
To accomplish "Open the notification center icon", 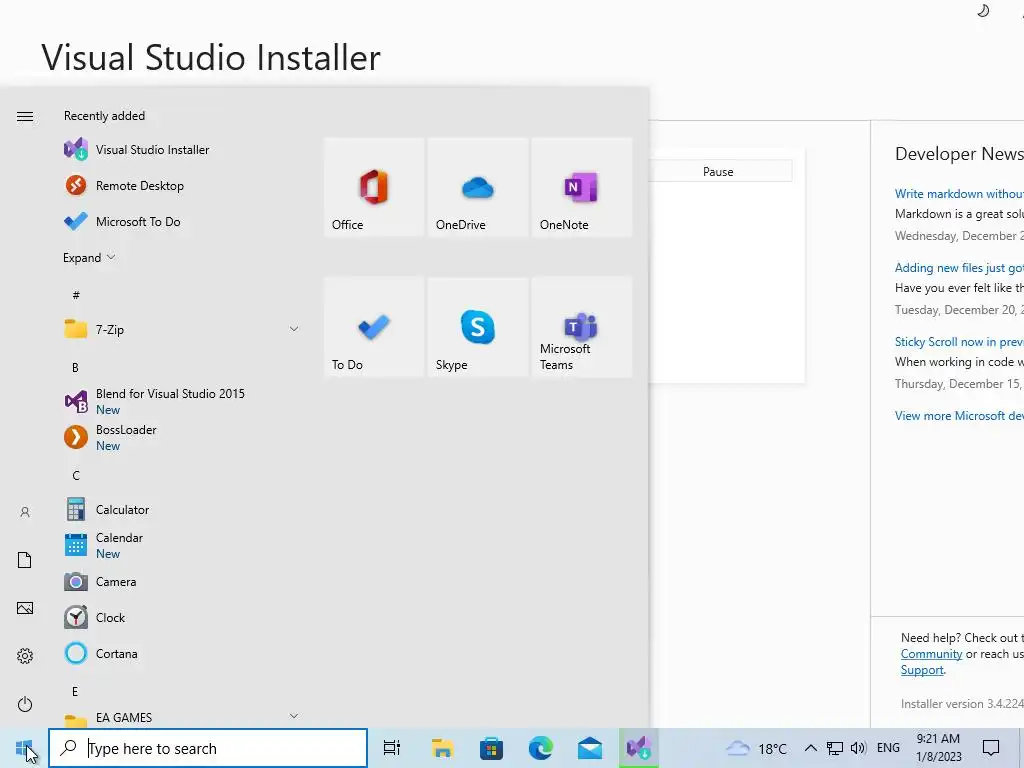I will (991, 748).
